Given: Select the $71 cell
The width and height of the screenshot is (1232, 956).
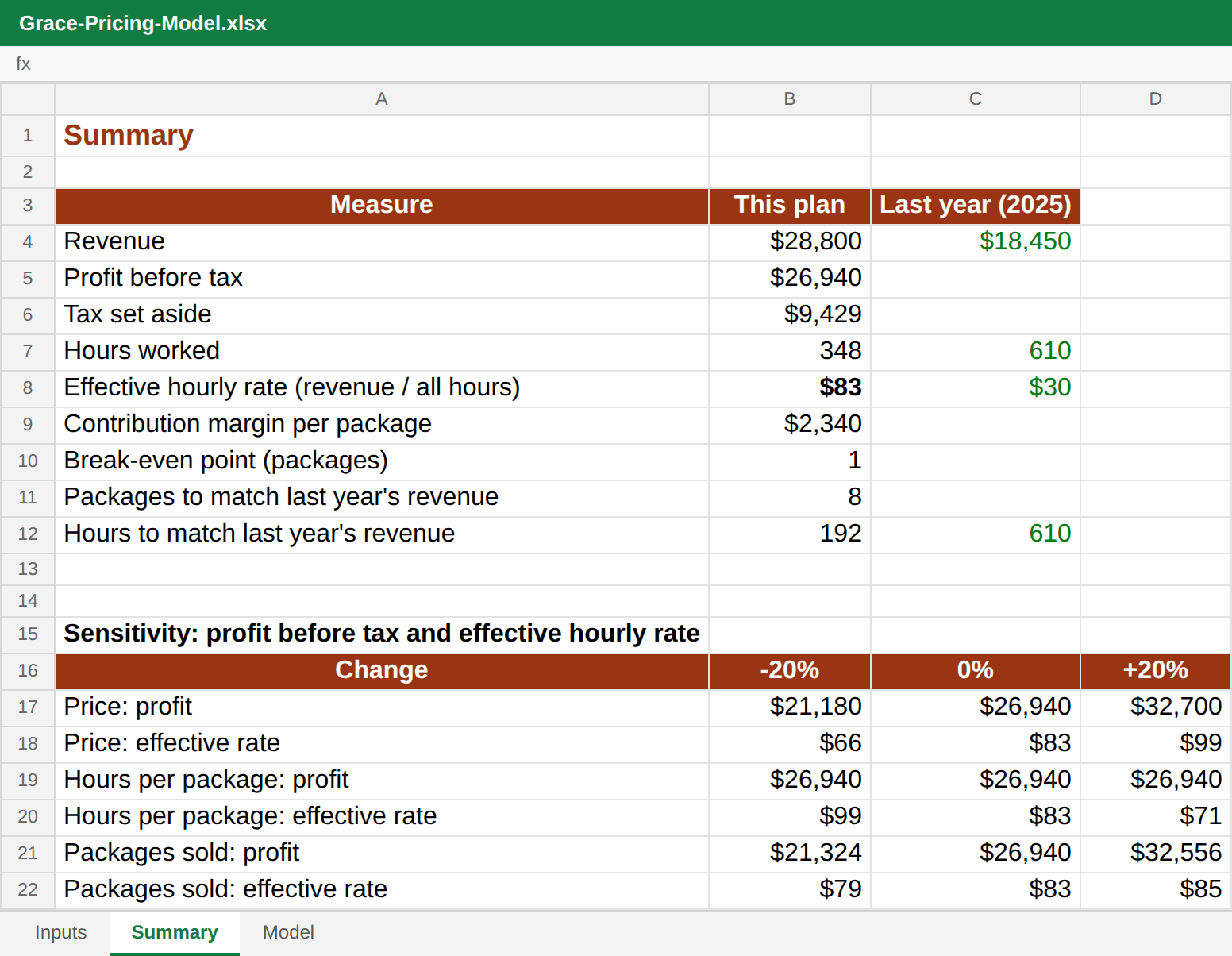Looking at the screenshot, I should point(1156,817).
